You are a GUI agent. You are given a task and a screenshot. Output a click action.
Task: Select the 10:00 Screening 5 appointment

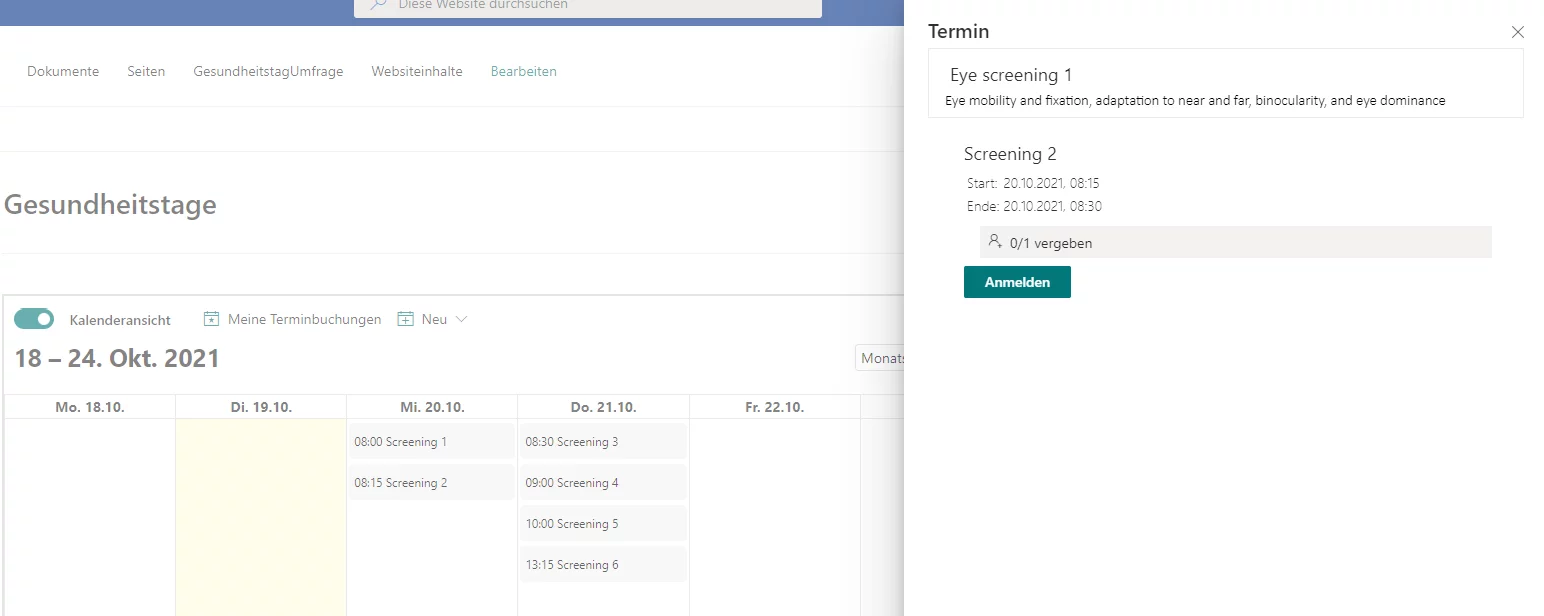click(x=603, y=523)
